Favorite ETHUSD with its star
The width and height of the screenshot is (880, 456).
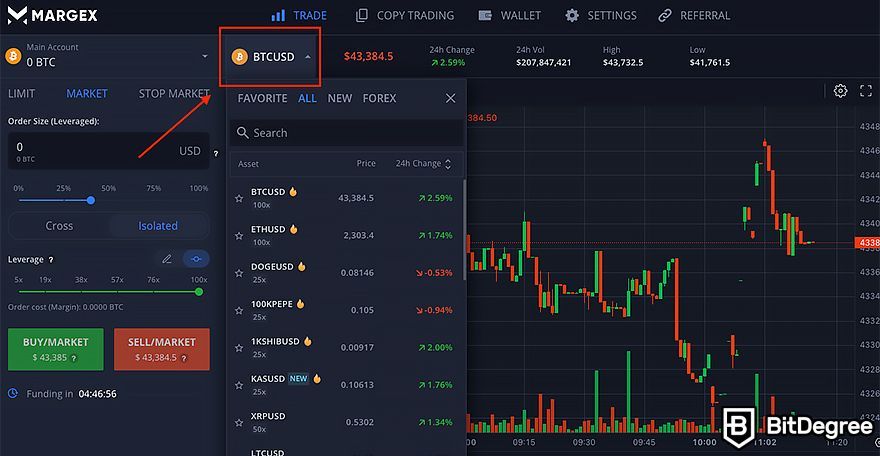239,236
